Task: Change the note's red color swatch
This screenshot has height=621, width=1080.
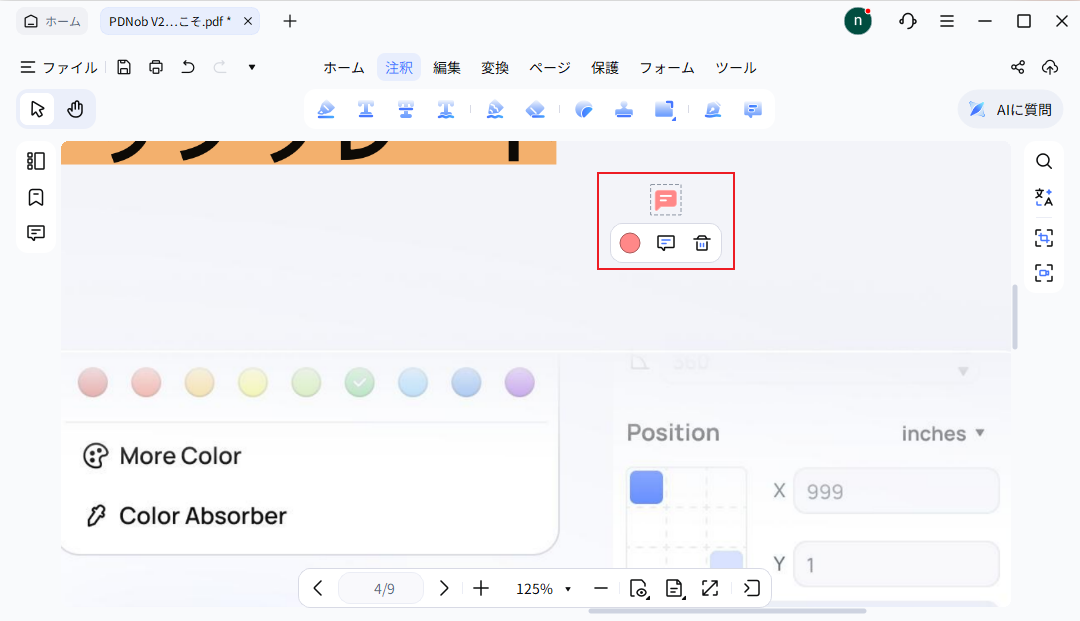Action: pos(630,243)
